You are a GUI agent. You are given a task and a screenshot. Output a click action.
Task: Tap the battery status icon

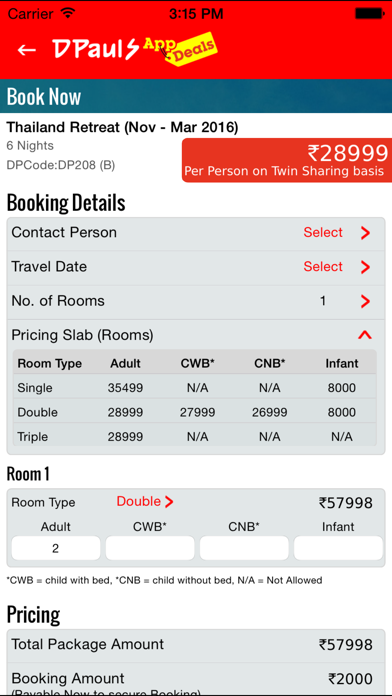pyautogui.click(x=368, y=14)
